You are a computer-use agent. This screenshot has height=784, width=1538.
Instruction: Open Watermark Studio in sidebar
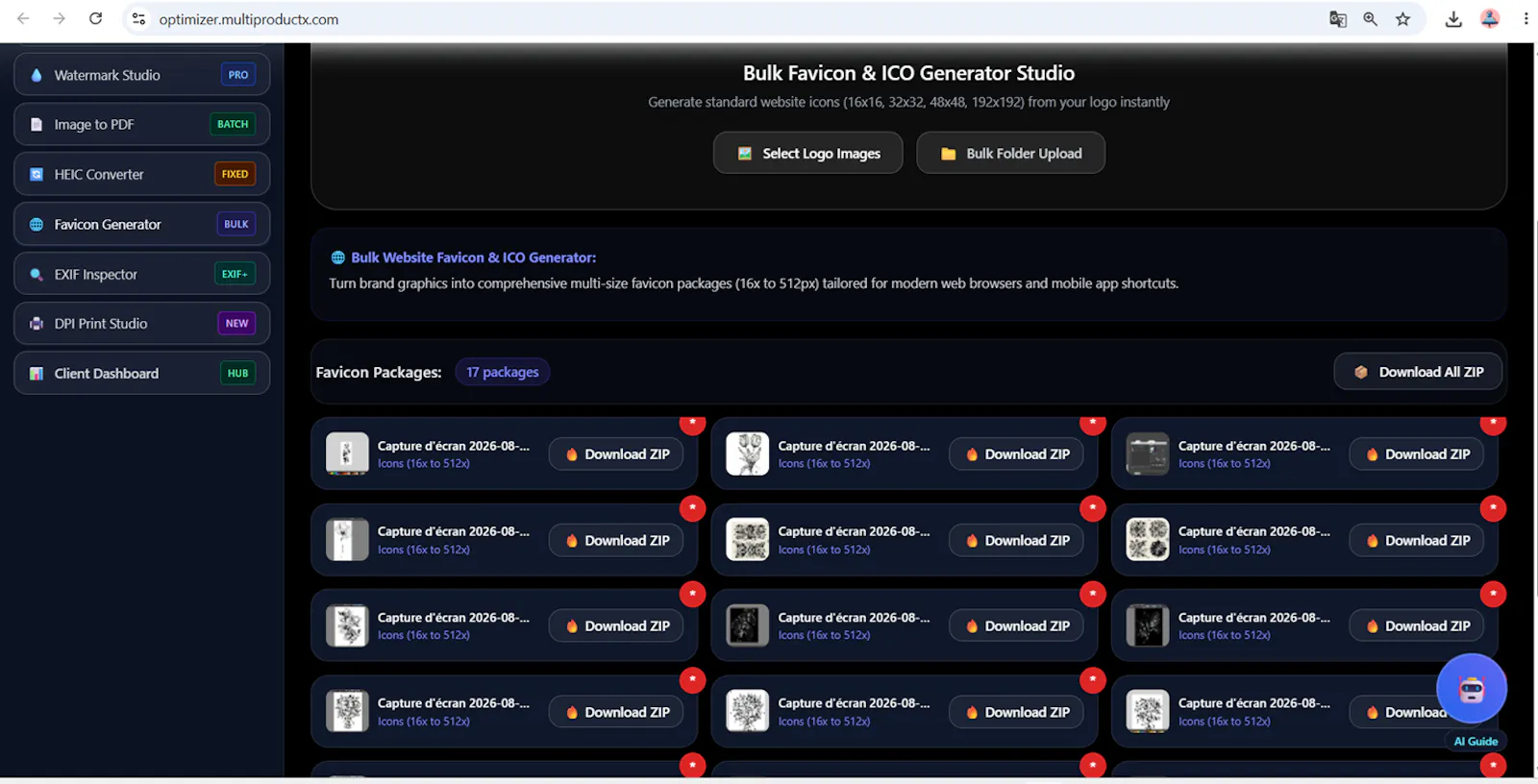[x=141, y=75]
